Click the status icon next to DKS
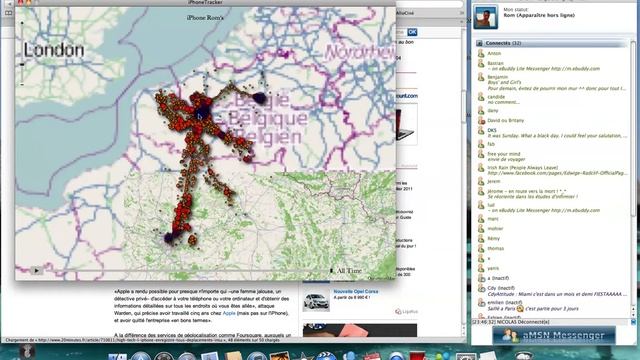The height and width of the screenshot is (360, 640). pyautogui.click(x=481, y=131)
